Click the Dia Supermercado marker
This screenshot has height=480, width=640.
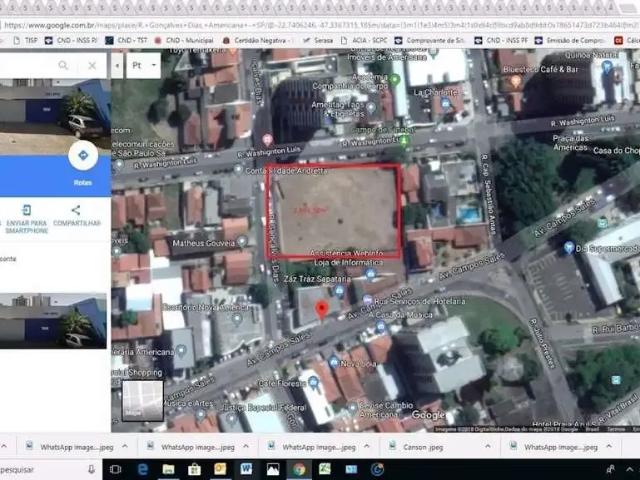[x=569, y=247]
